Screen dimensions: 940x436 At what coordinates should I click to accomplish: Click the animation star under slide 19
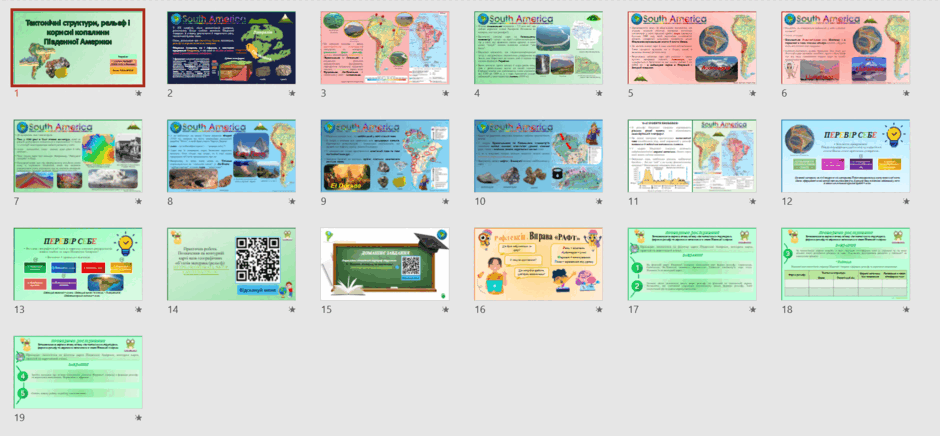(139, 417)
